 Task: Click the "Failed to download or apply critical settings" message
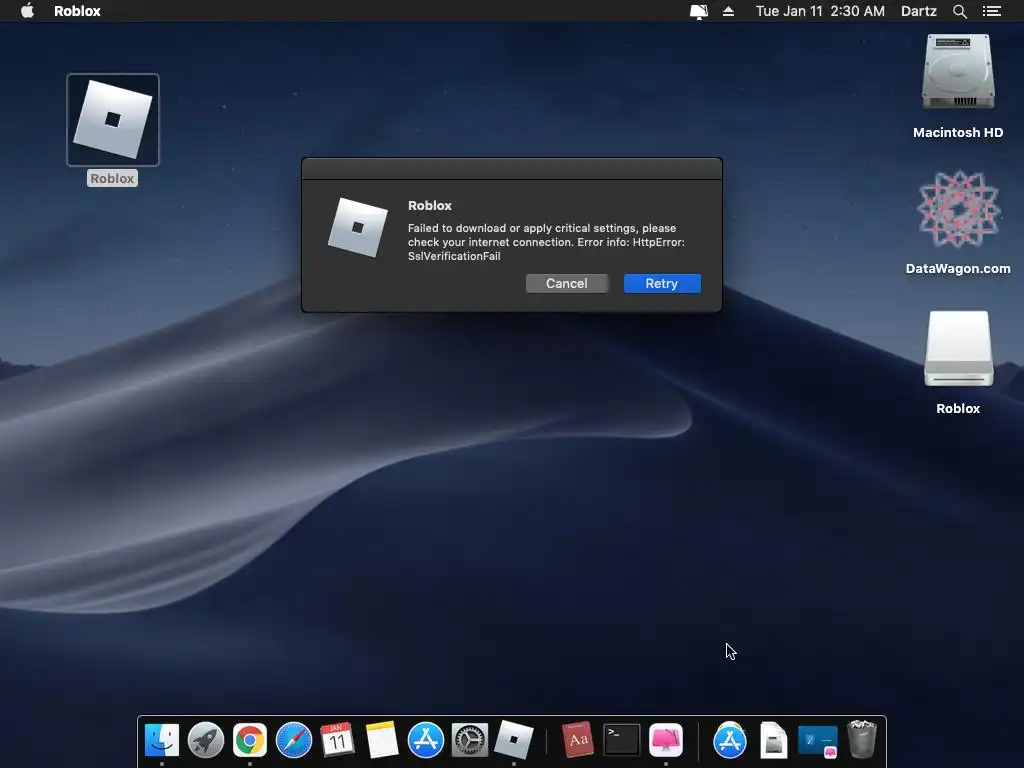click(546, 242)
